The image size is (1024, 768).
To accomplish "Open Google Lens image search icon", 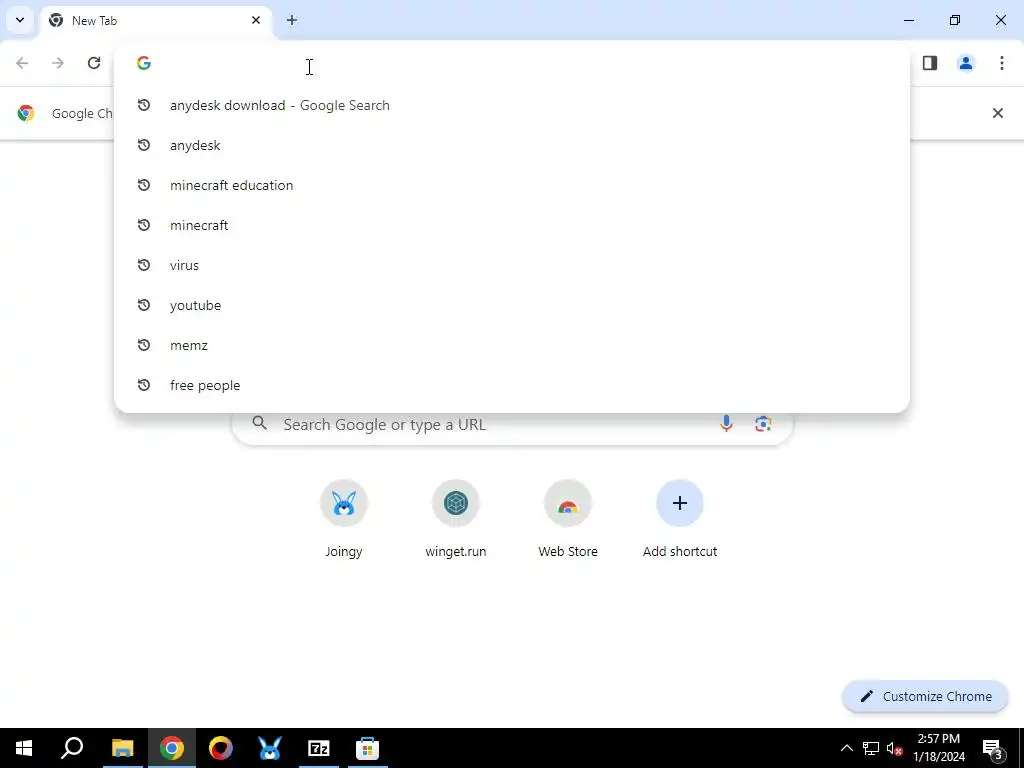I will pos(763,424).
